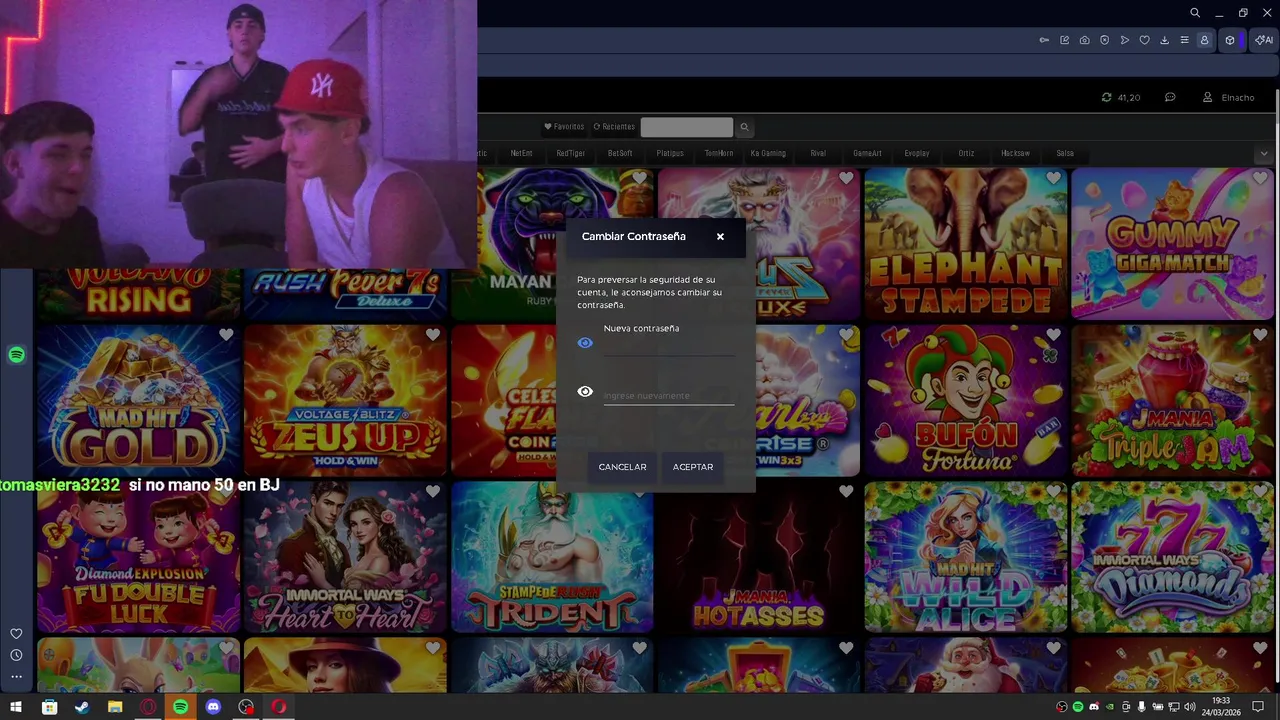Viewport: 1280px width, 720px height.
Task: Select the Hacksaw provider tab
Action: coord(1015,153)
